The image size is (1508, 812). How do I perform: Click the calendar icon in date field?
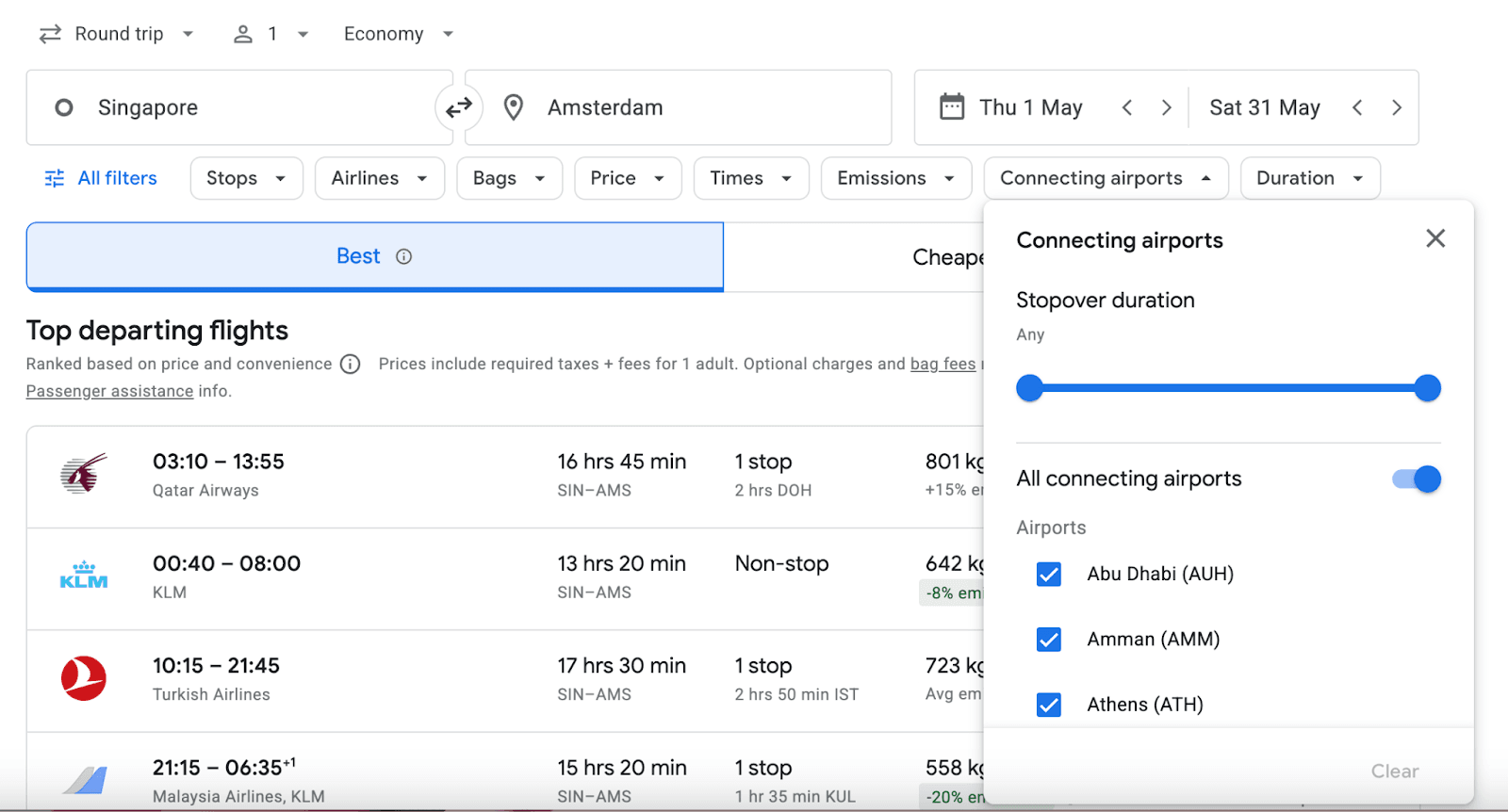pyautogui.click(x=952, y=106)
